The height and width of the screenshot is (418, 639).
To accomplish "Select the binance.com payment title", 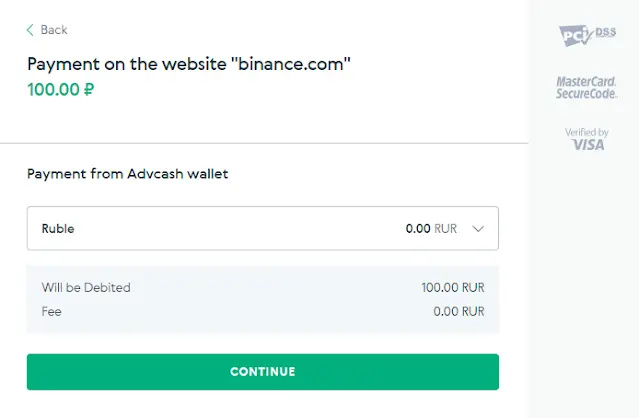I will [189, 64].
